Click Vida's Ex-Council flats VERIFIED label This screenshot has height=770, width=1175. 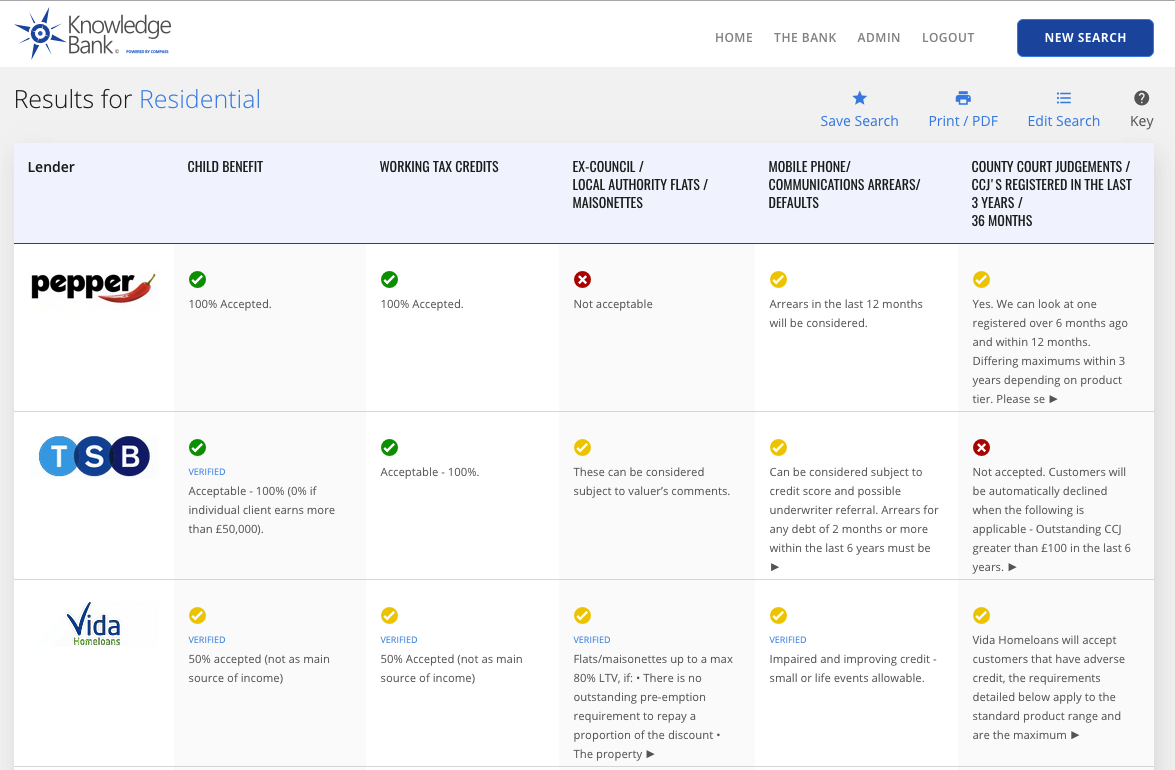click(x=592, y=640)
